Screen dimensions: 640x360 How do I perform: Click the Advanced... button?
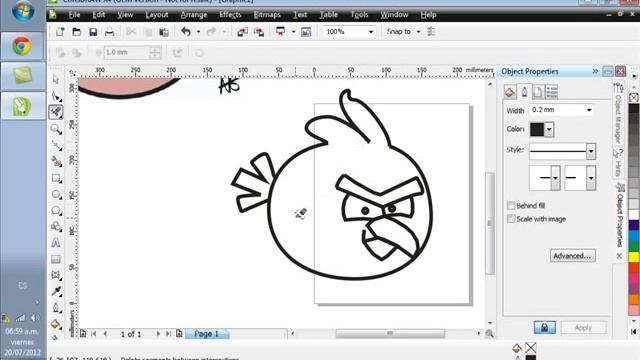click(573, 256)
